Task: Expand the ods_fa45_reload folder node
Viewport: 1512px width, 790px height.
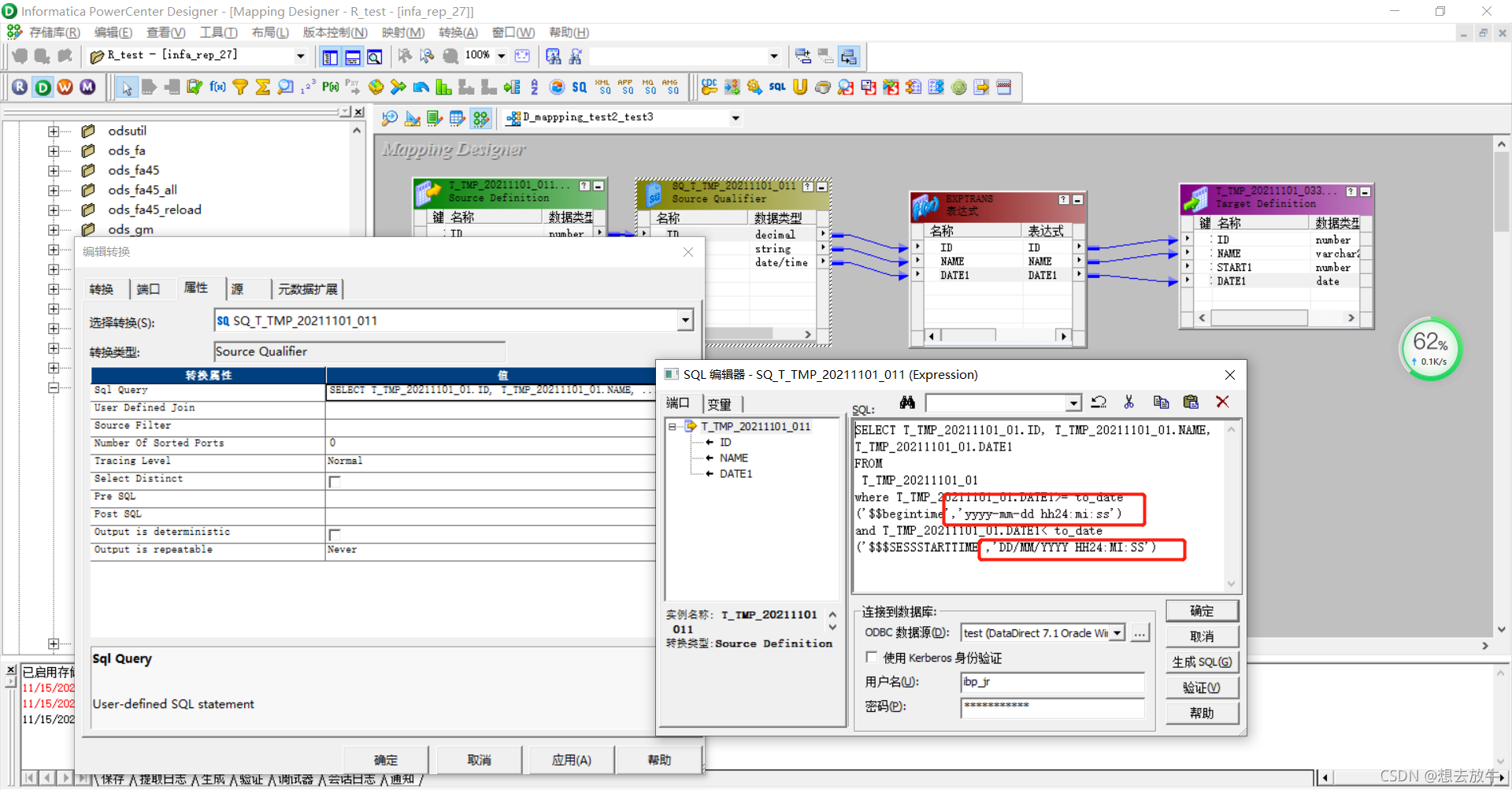Action: coord(53,210)
